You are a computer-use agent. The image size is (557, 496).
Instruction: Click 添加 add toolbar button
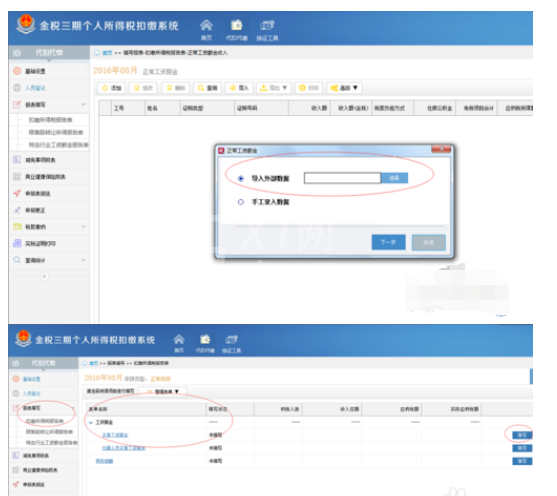coord(112,88)
